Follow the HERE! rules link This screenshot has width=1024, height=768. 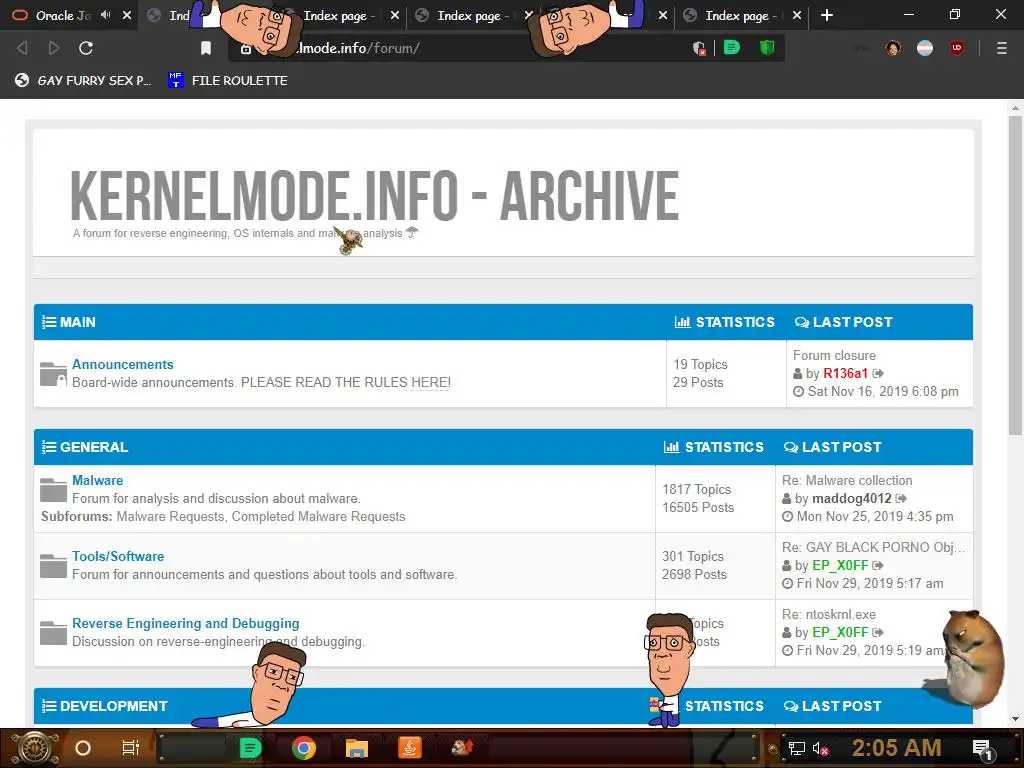click(x=430, y=382)
